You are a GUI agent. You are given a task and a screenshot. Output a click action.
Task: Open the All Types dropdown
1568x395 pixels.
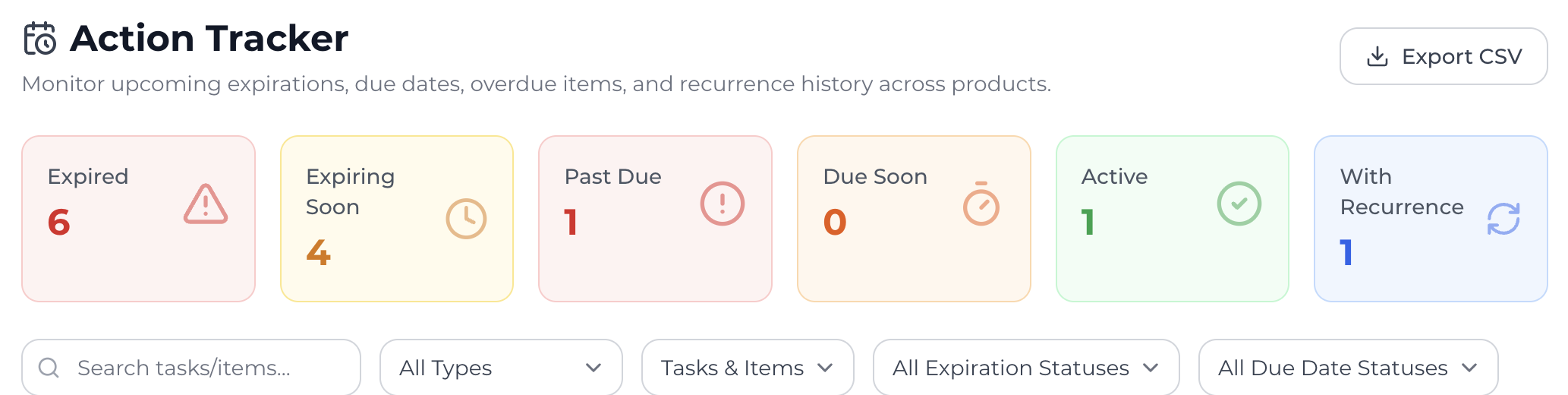[x=501, y=368]
